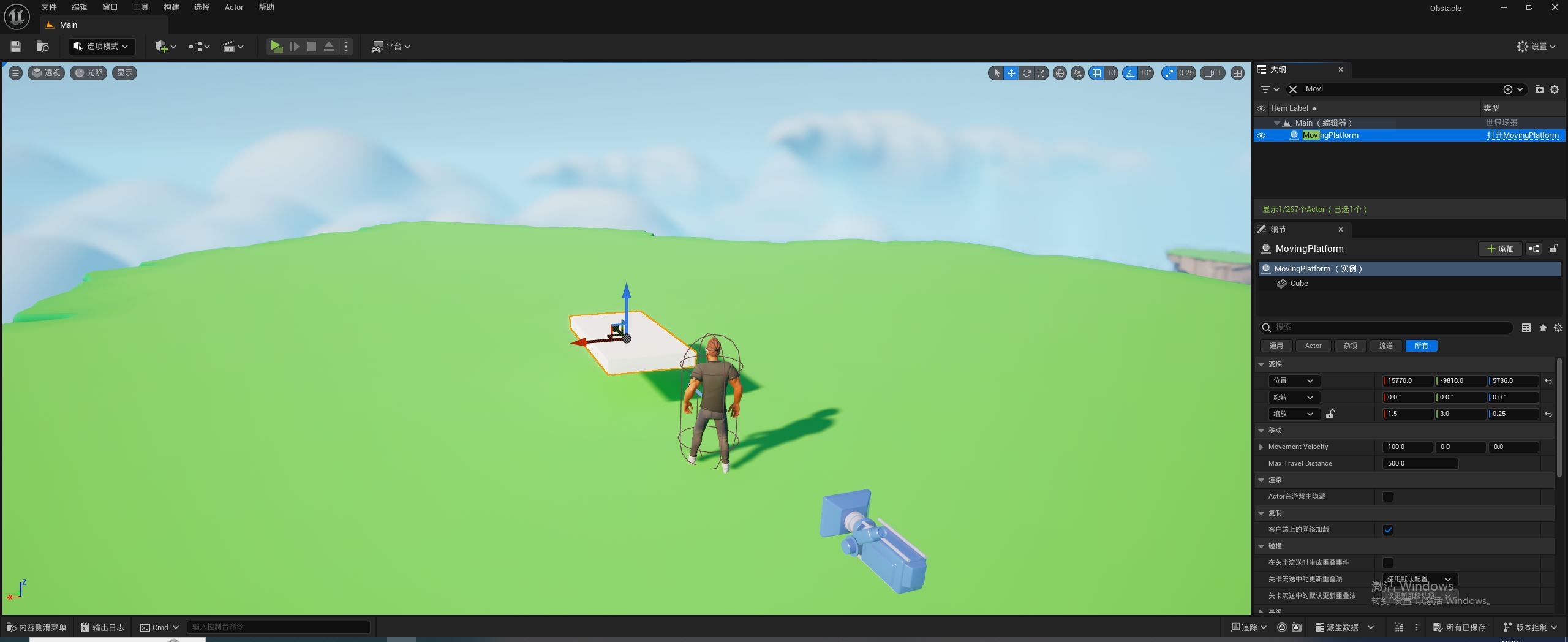Select the 杂项 filter tab

1351,346
